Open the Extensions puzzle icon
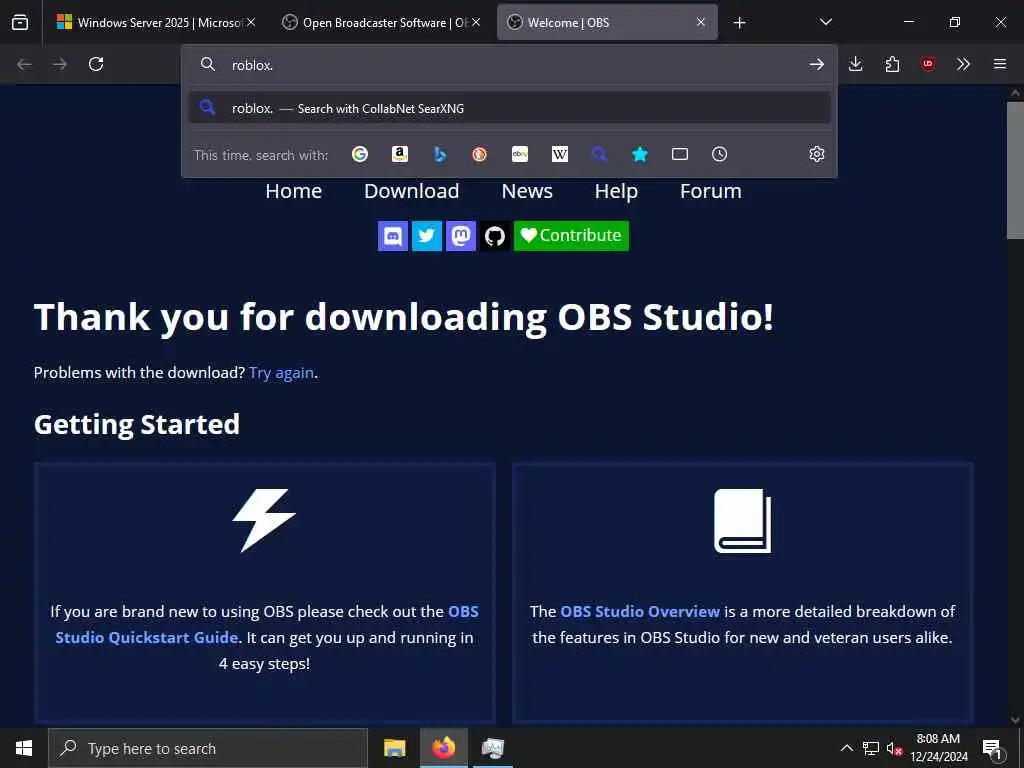This screenshot has width=1024, height=768. [892, 64]
